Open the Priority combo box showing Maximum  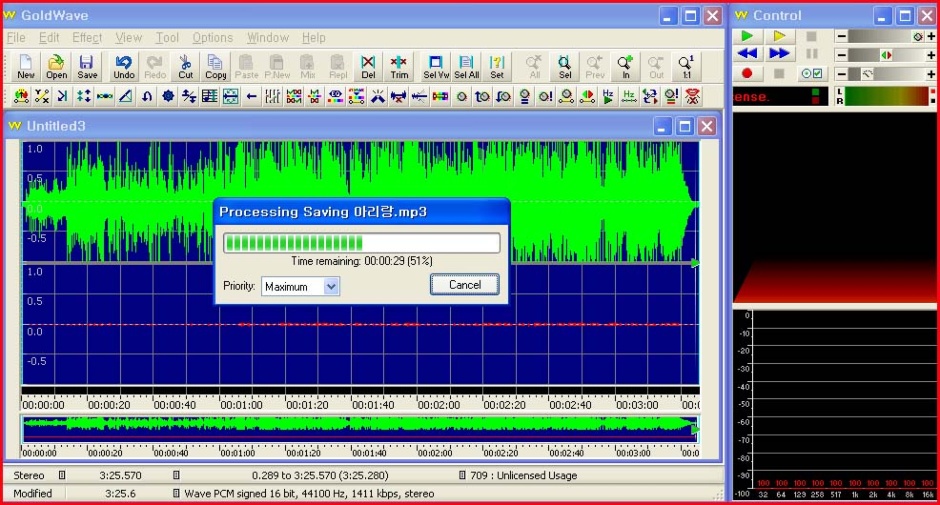pyautogui.click(x=300, y=286)
